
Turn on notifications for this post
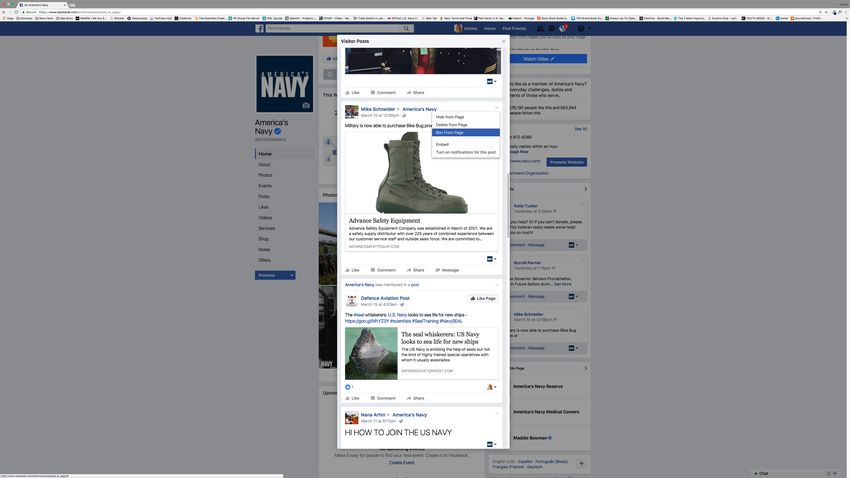tap(465, 152)
